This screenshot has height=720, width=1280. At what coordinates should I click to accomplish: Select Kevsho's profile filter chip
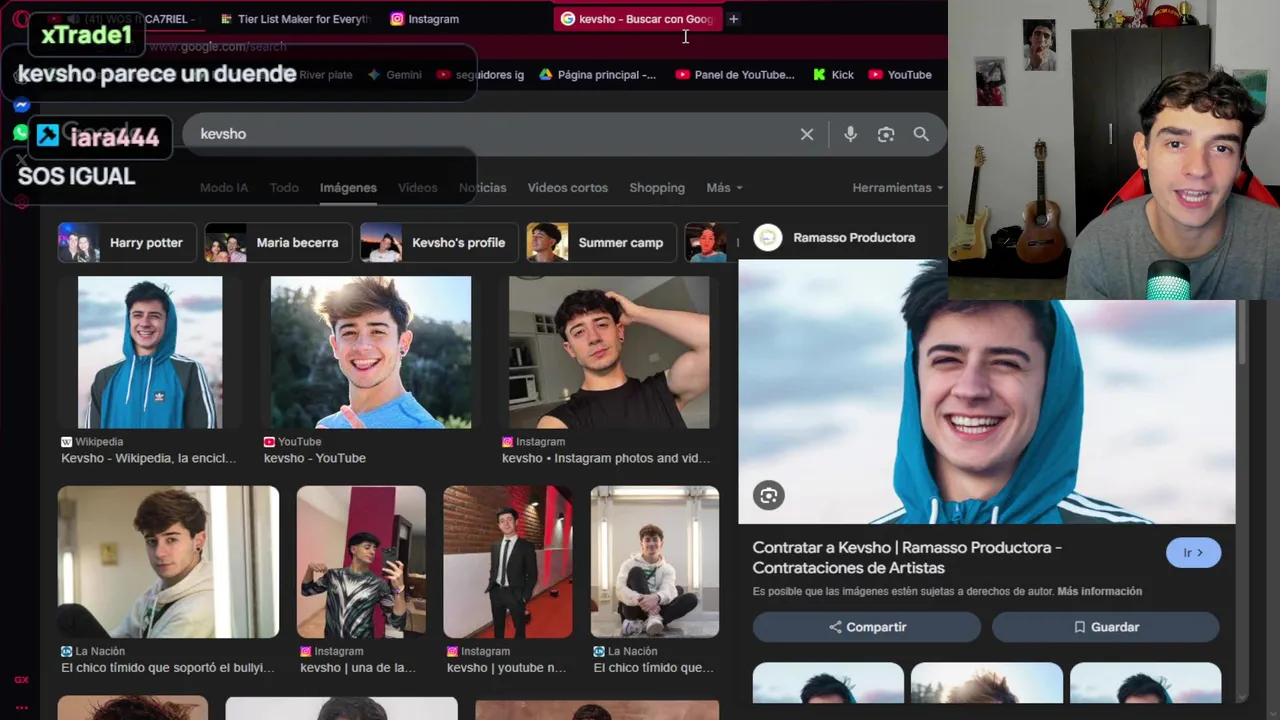coord(439,243)
